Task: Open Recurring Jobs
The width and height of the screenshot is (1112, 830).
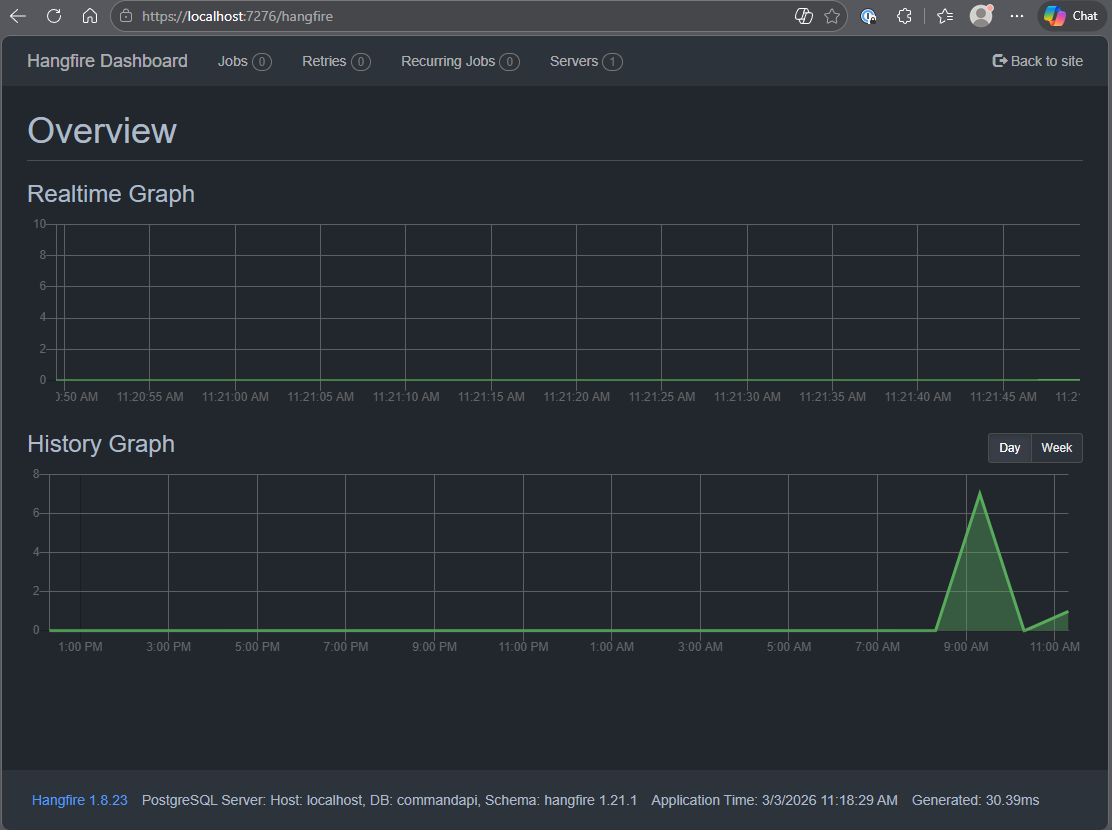Action: 448,61
